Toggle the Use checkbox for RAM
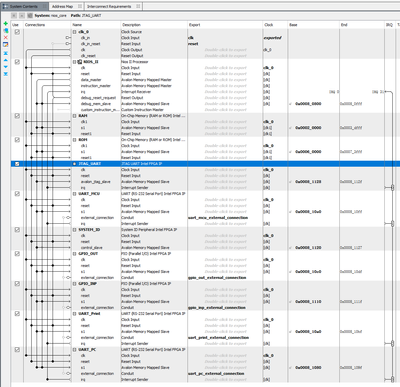This screenshot has height=387, width=400. 17,116
